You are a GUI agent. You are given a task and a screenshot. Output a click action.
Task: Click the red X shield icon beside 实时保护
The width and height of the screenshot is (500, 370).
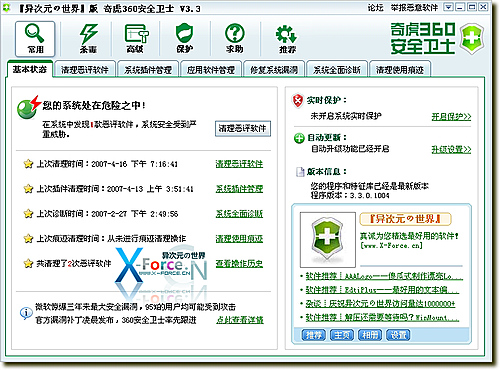(298, 100)
